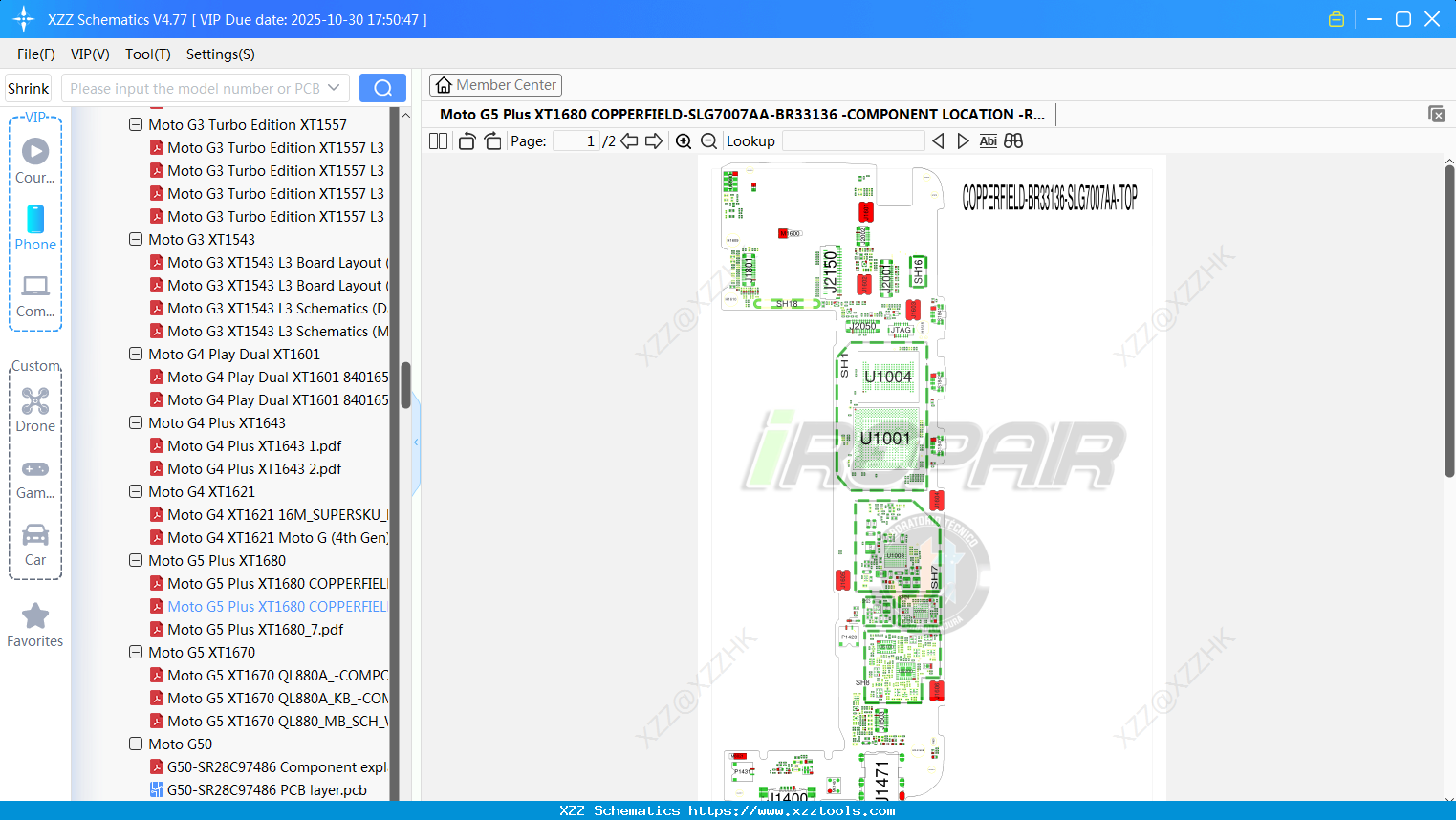
Task: Collapse the Moto G5 XT1670 folder
Action: [136, 652]
